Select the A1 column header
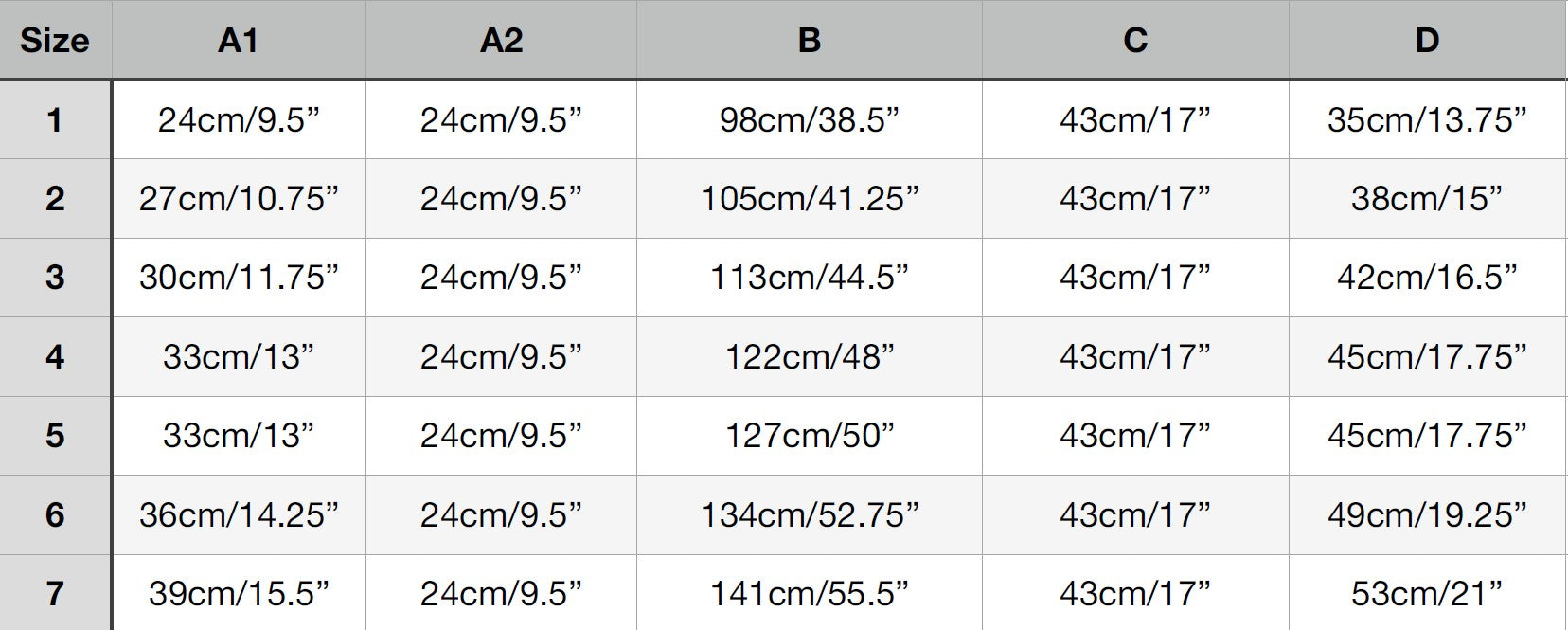The height and width of the screenshot is (630, 1568). (238, 41)
